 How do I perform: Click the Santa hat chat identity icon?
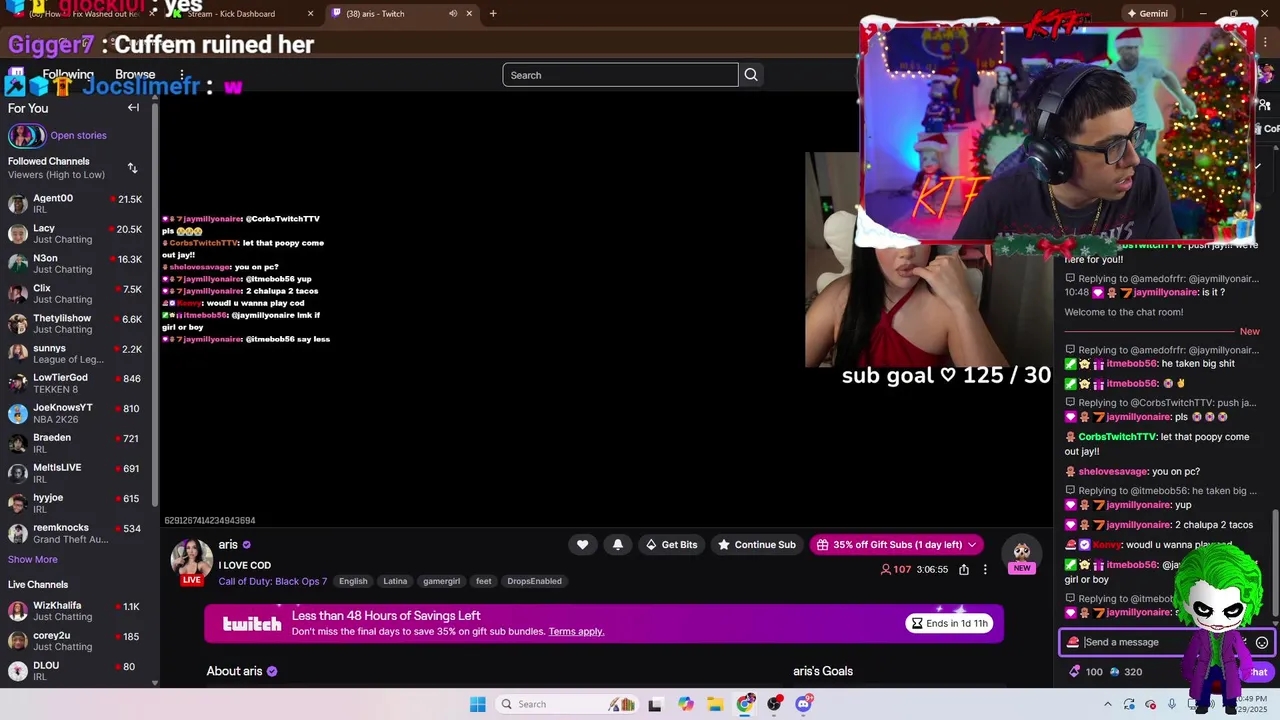click(1073, 643)
